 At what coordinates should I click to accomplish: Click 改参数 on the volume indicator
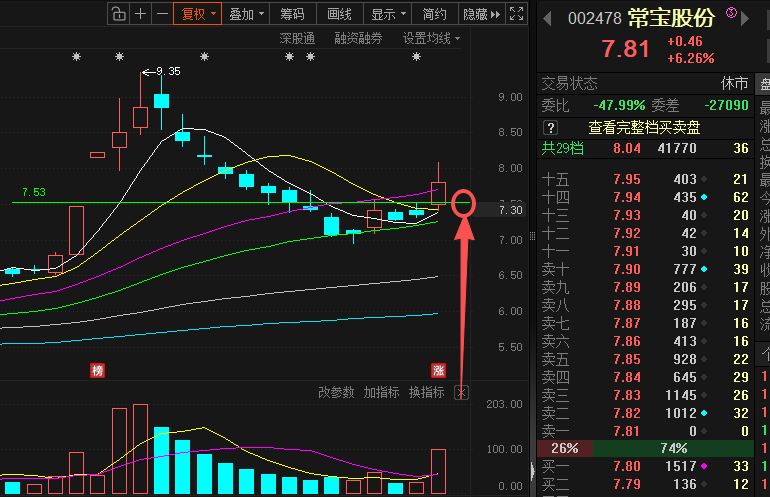tap(336, 392)
